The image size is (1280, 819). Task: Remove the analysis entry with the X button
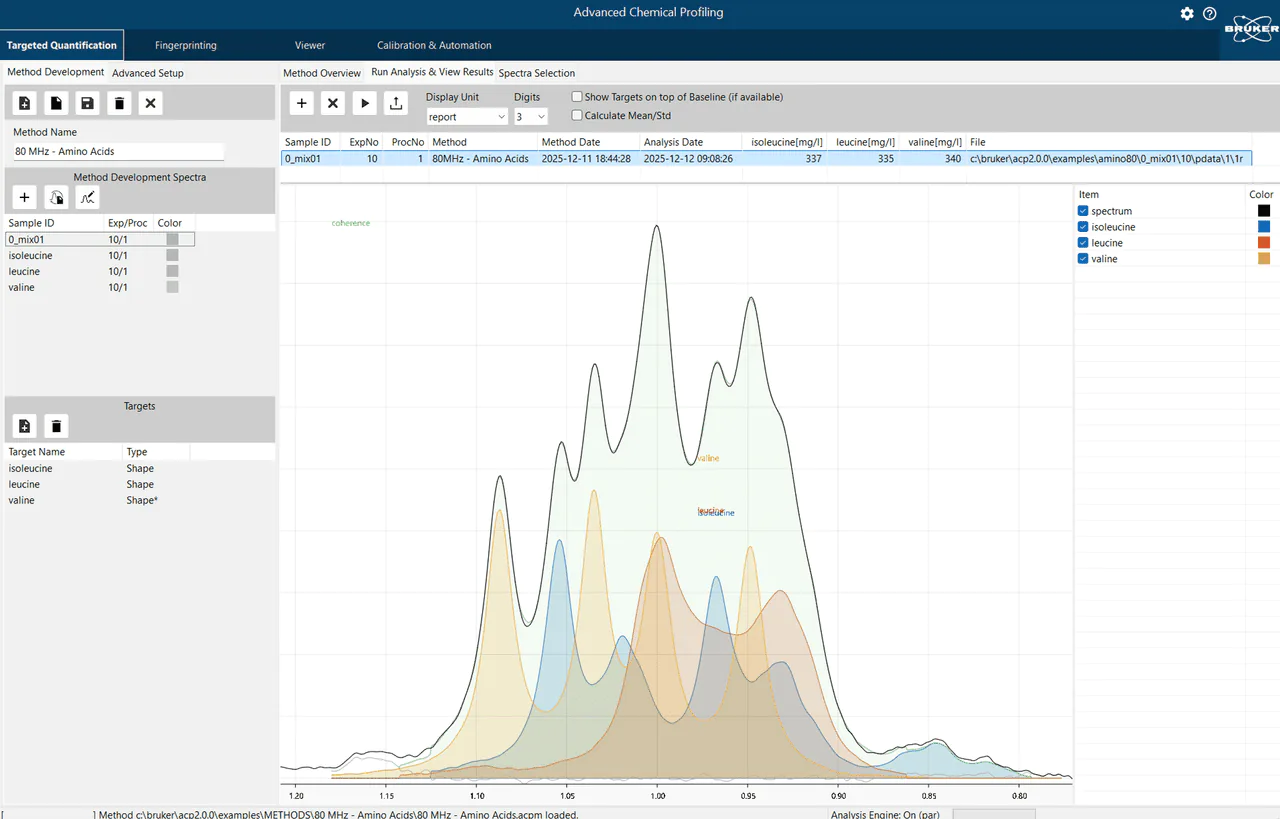pyautogui.click(x=333, y=103)
